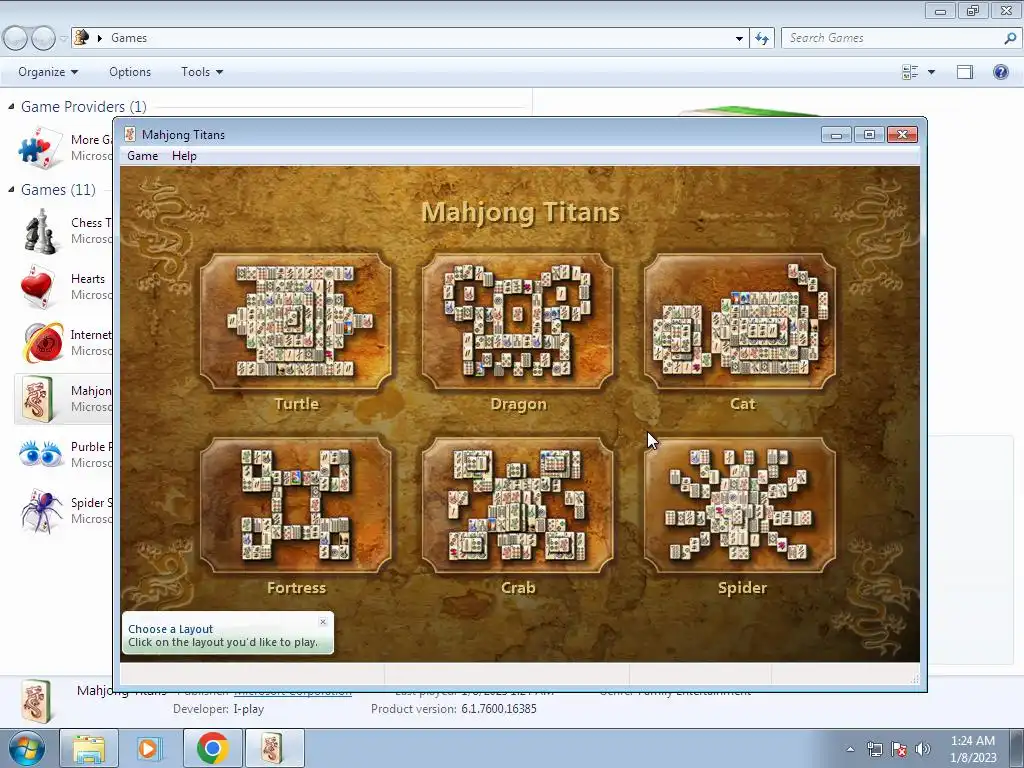Select the Chess Titans icon

tap(40, 231)
